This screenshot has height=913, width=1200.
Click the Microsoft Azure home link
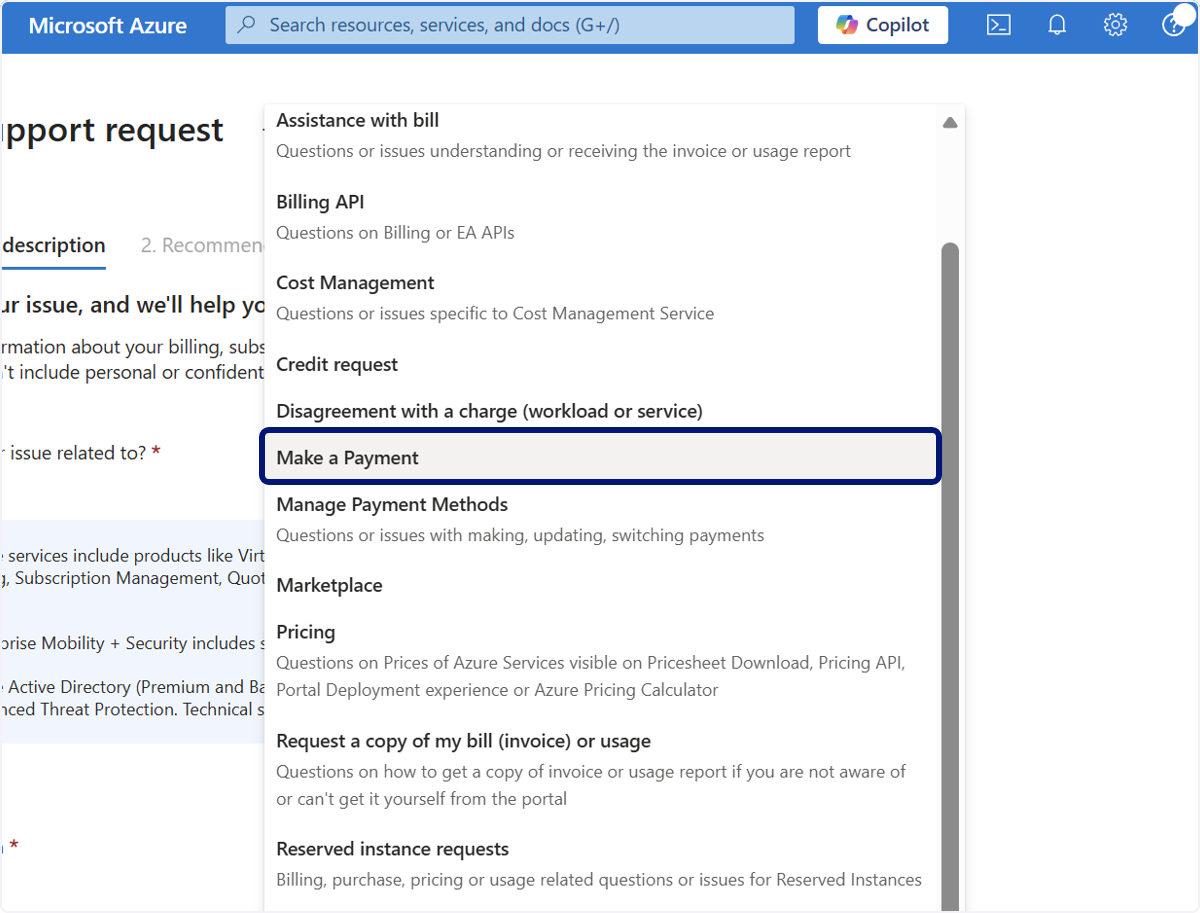[x=107, y=26]
